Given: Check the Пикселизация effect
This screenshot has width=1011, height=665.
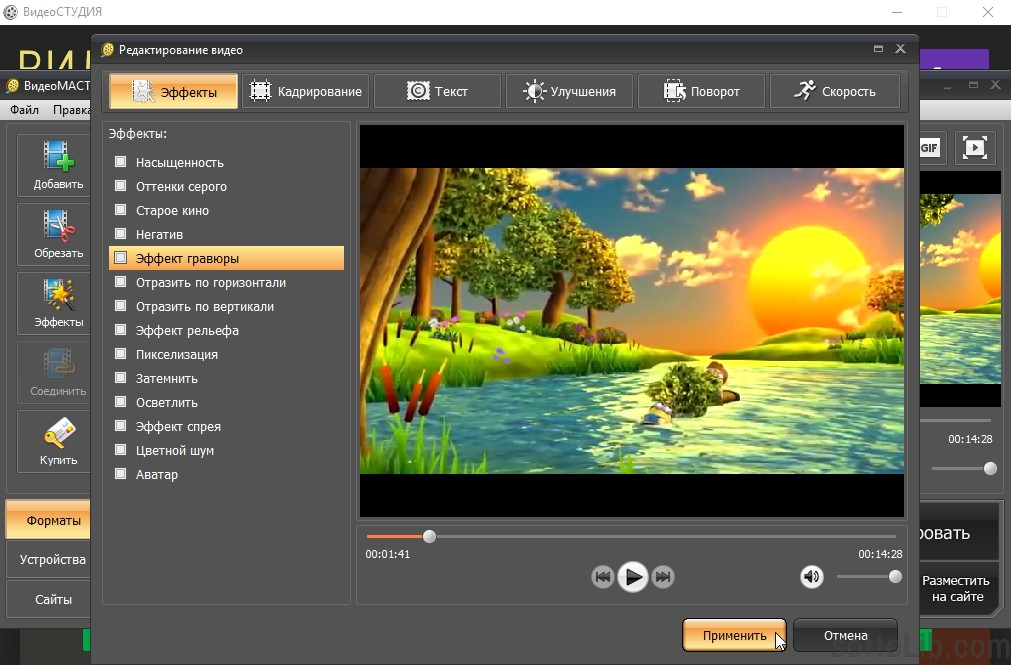Looking at the screenshot, I should (x=121, y=353).
